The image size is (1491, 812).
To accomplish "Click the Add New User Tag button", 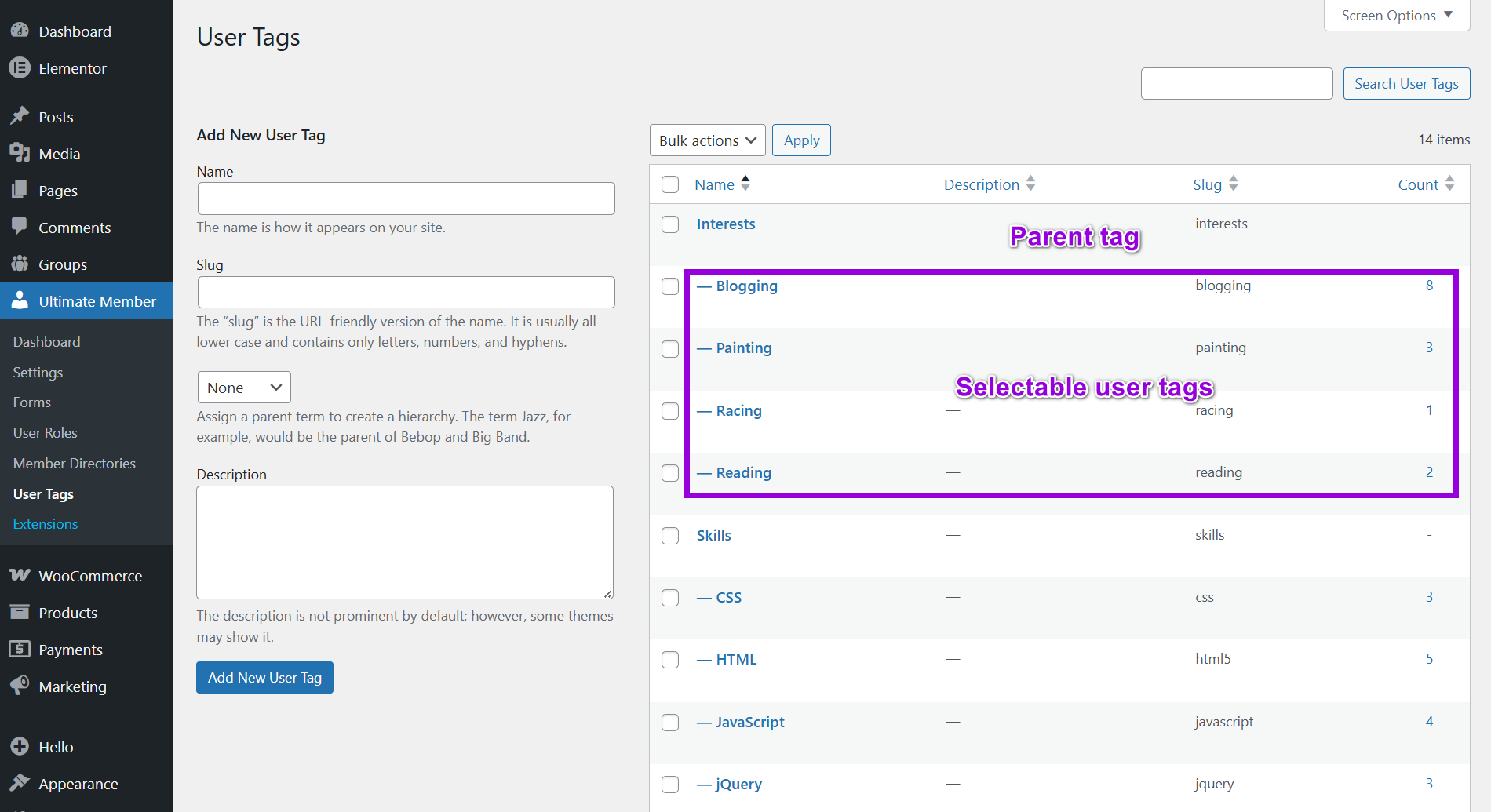I will click(x=264, y=678).
